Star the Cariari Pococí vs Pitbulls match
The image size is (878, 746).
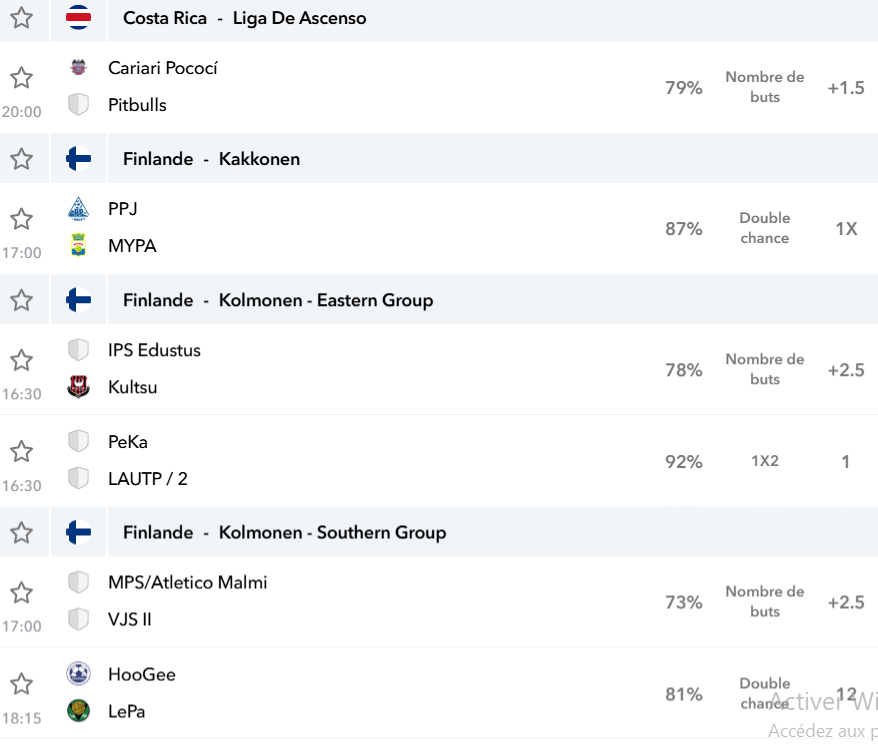coord(21,78)
